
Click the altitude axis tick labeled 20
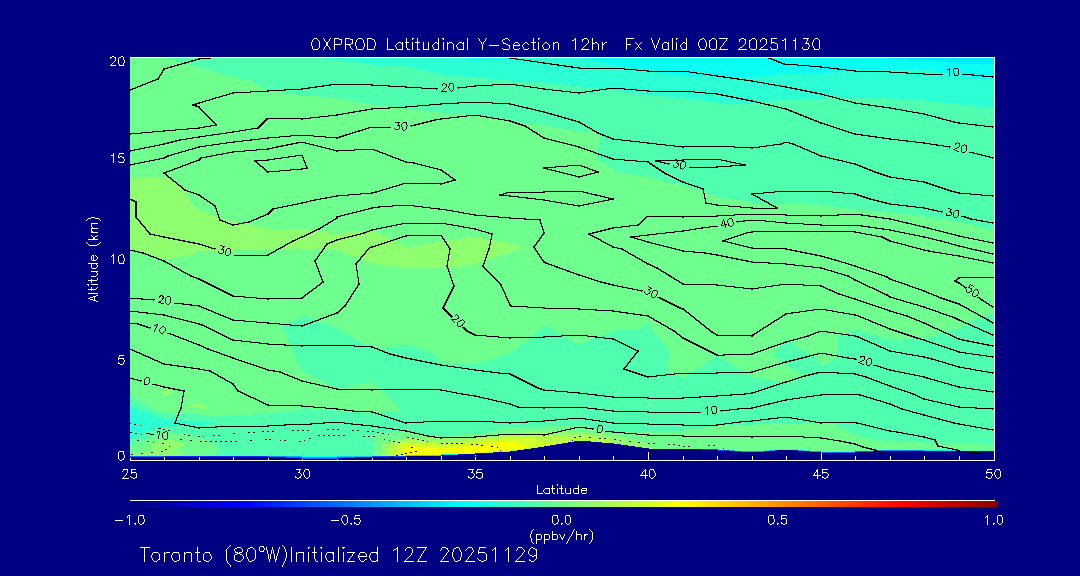[x=115, y=61]
